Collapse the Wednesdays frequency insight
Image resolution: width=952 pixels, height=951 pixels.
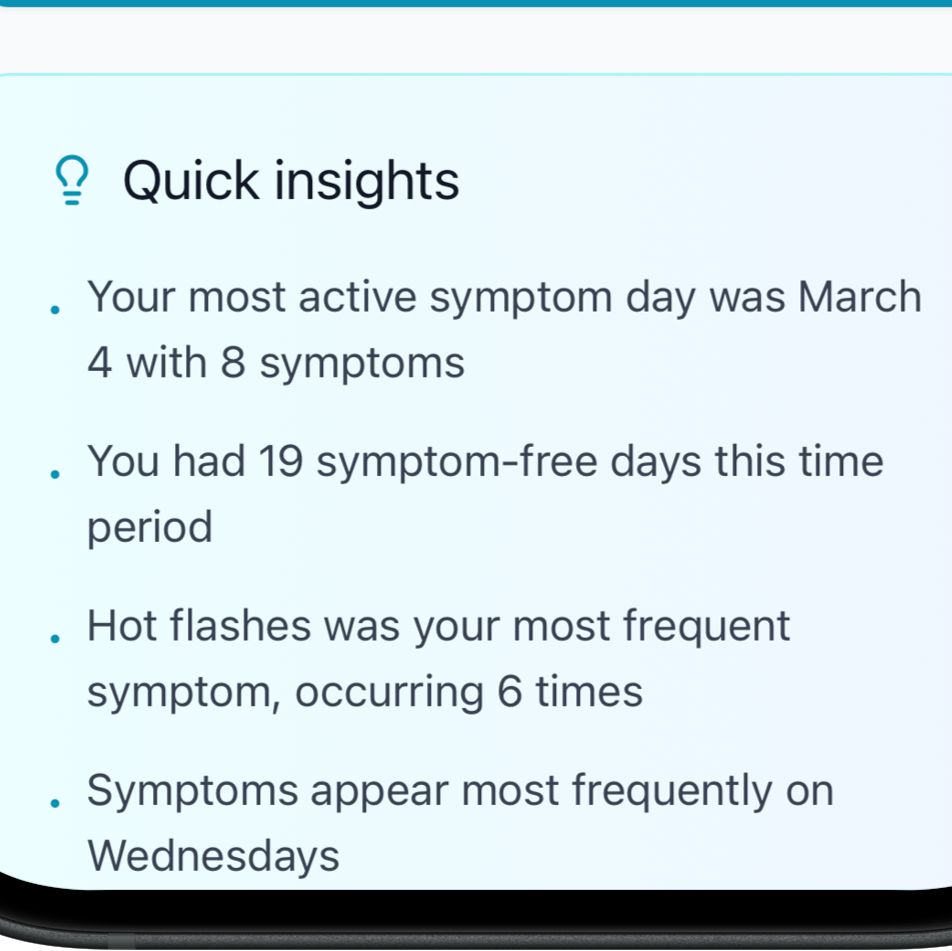(459, 821)
